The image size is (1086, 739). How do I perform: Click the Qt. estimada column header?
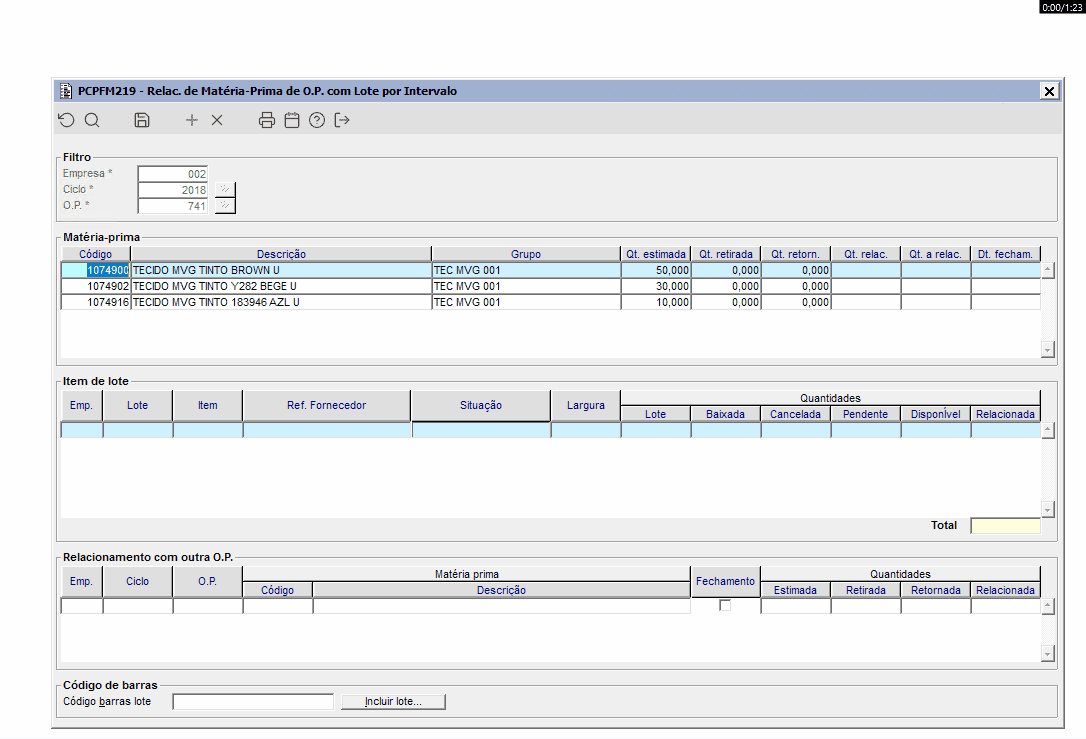[x=656, y=254]
